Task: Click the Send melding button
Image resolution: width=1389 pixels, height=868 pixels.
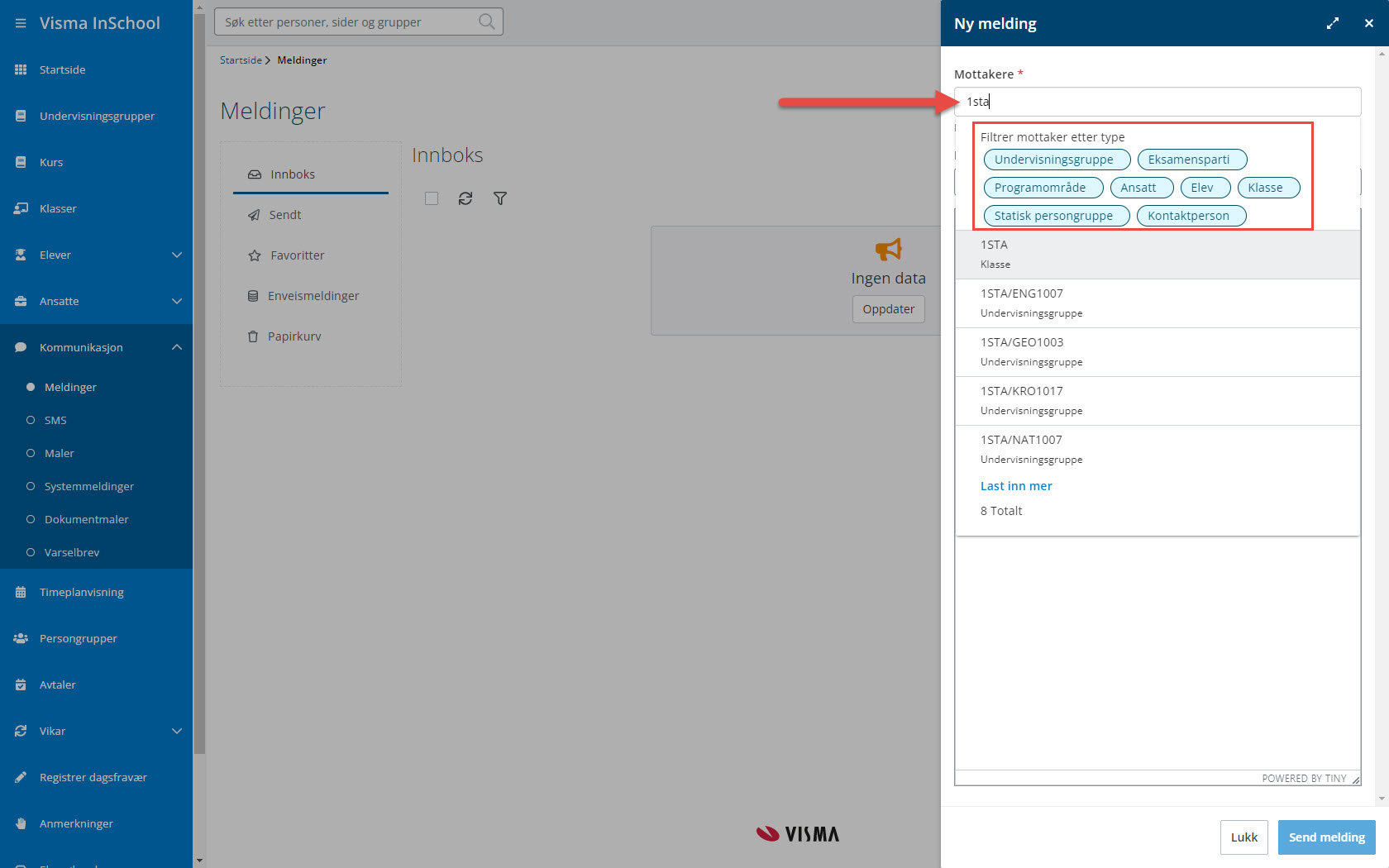Action: [x=1326, y=837]
